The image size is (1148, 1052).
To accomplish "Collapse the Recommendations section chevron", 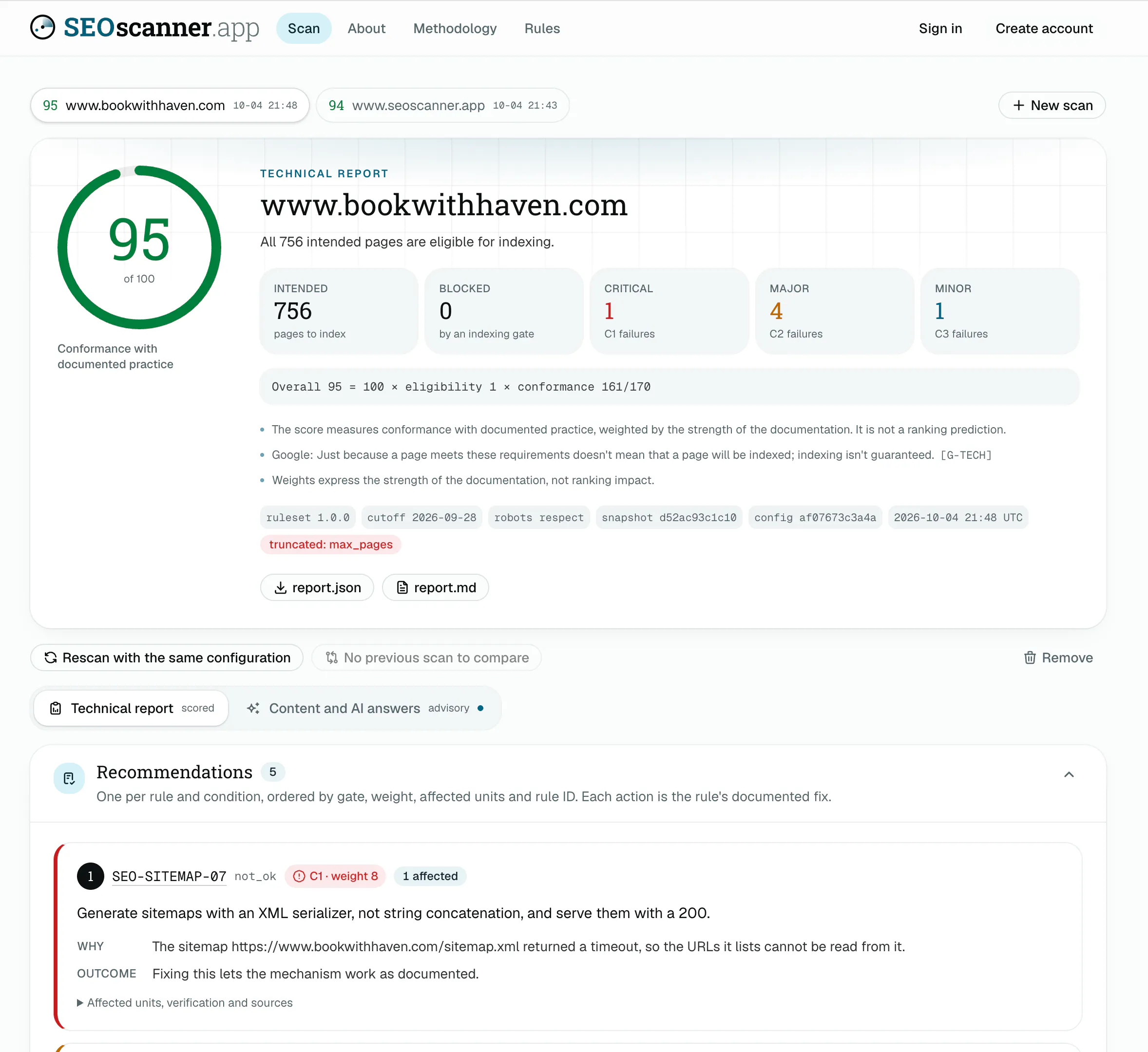I will tap(1069, 774).
